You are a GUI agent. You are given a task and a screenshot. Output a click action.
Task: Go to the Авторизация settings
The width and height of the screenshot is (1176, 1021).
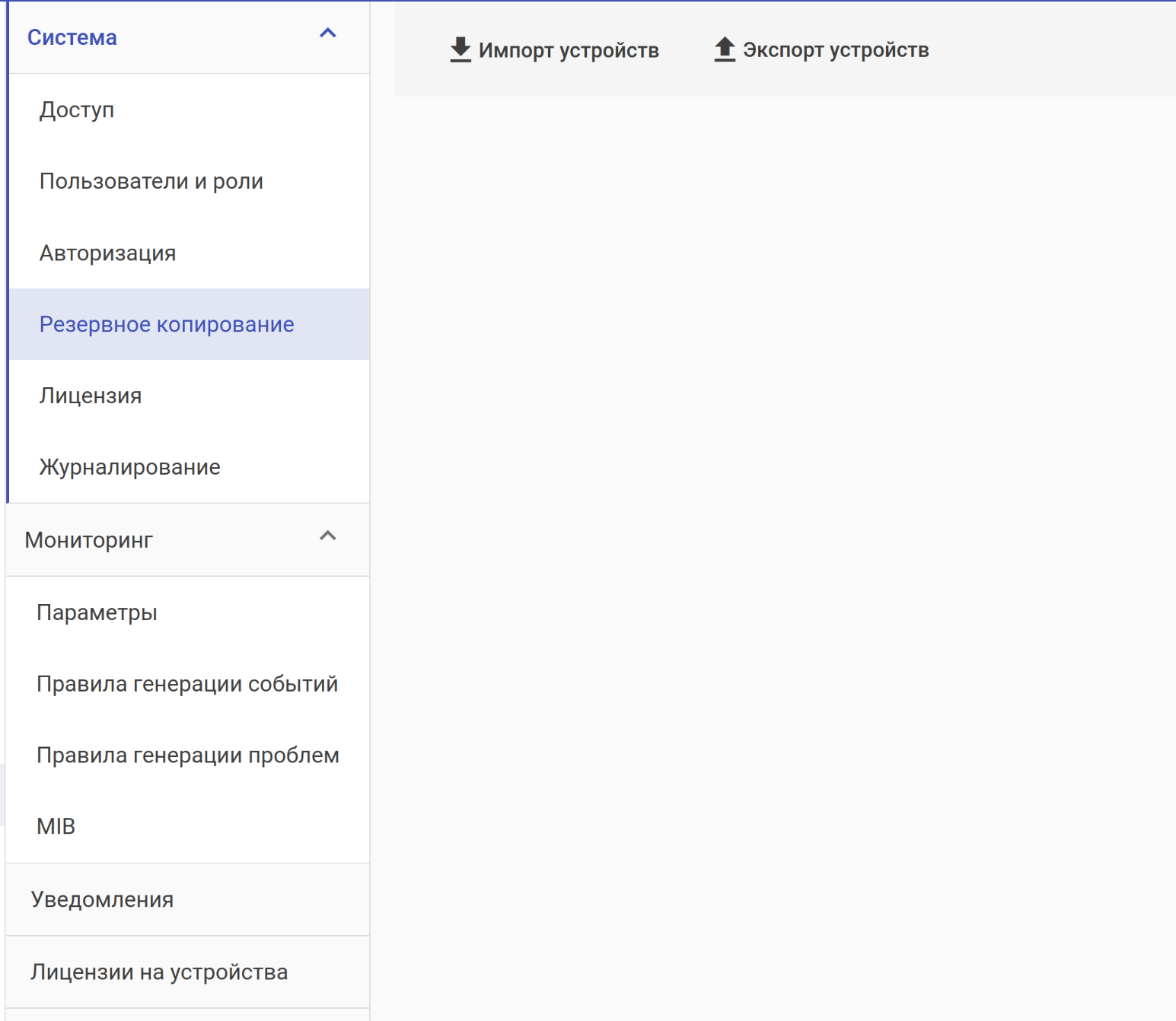[108, 253]
